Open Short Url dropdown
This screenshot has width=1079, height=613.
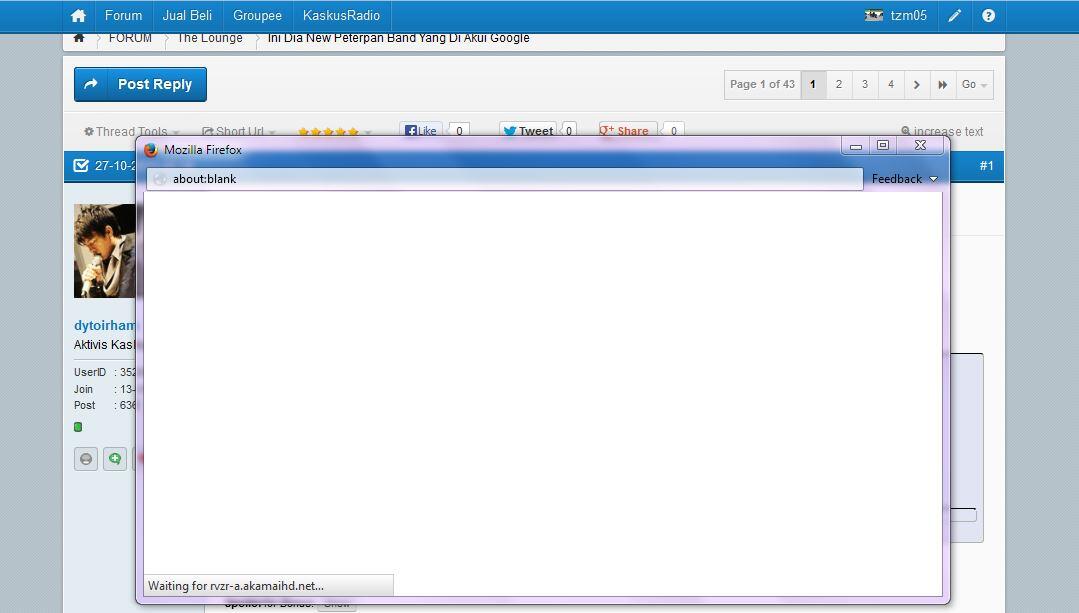coord(239,131)
